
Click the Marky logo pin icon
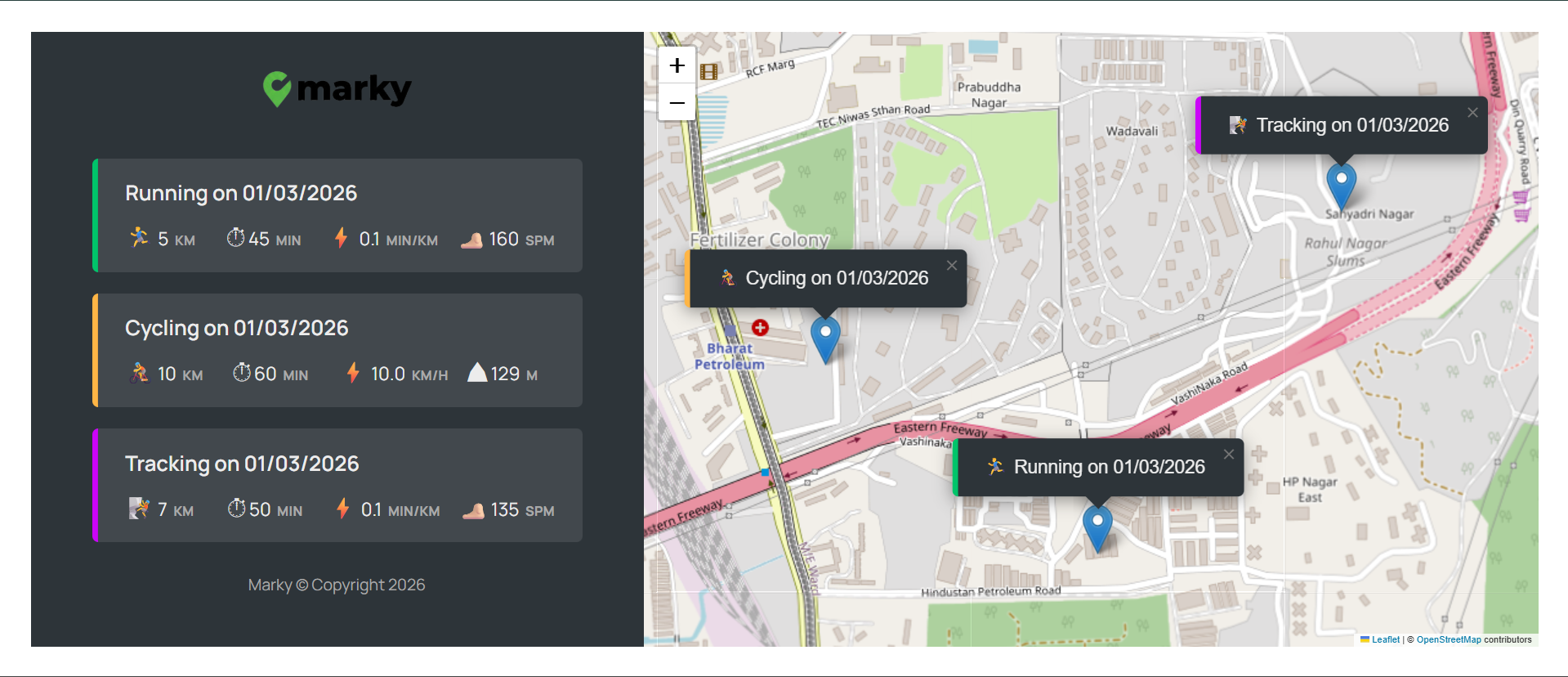coord(277,88)
